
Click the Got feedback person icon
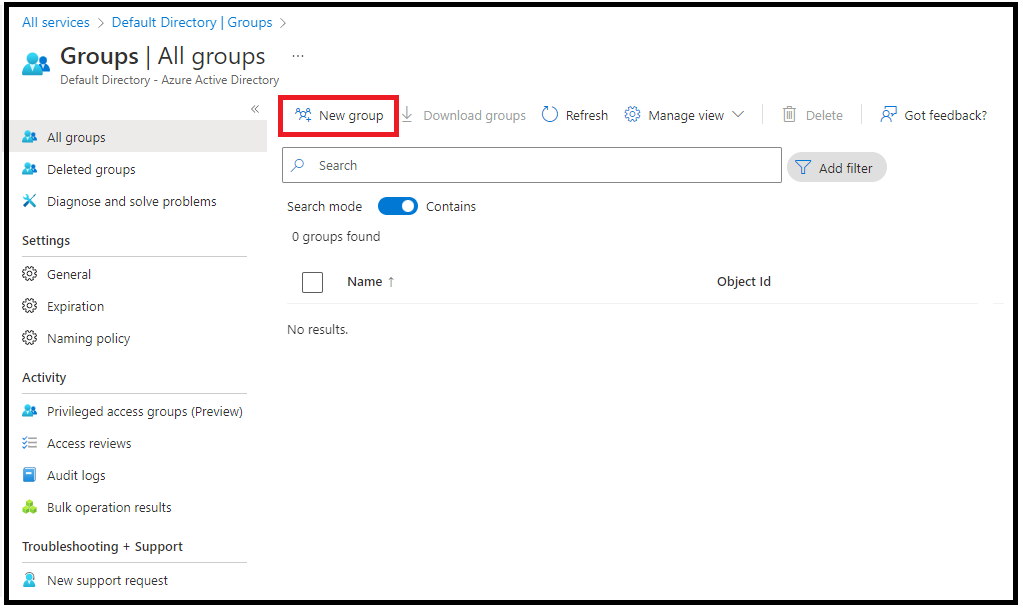click(x=889, y=115)
